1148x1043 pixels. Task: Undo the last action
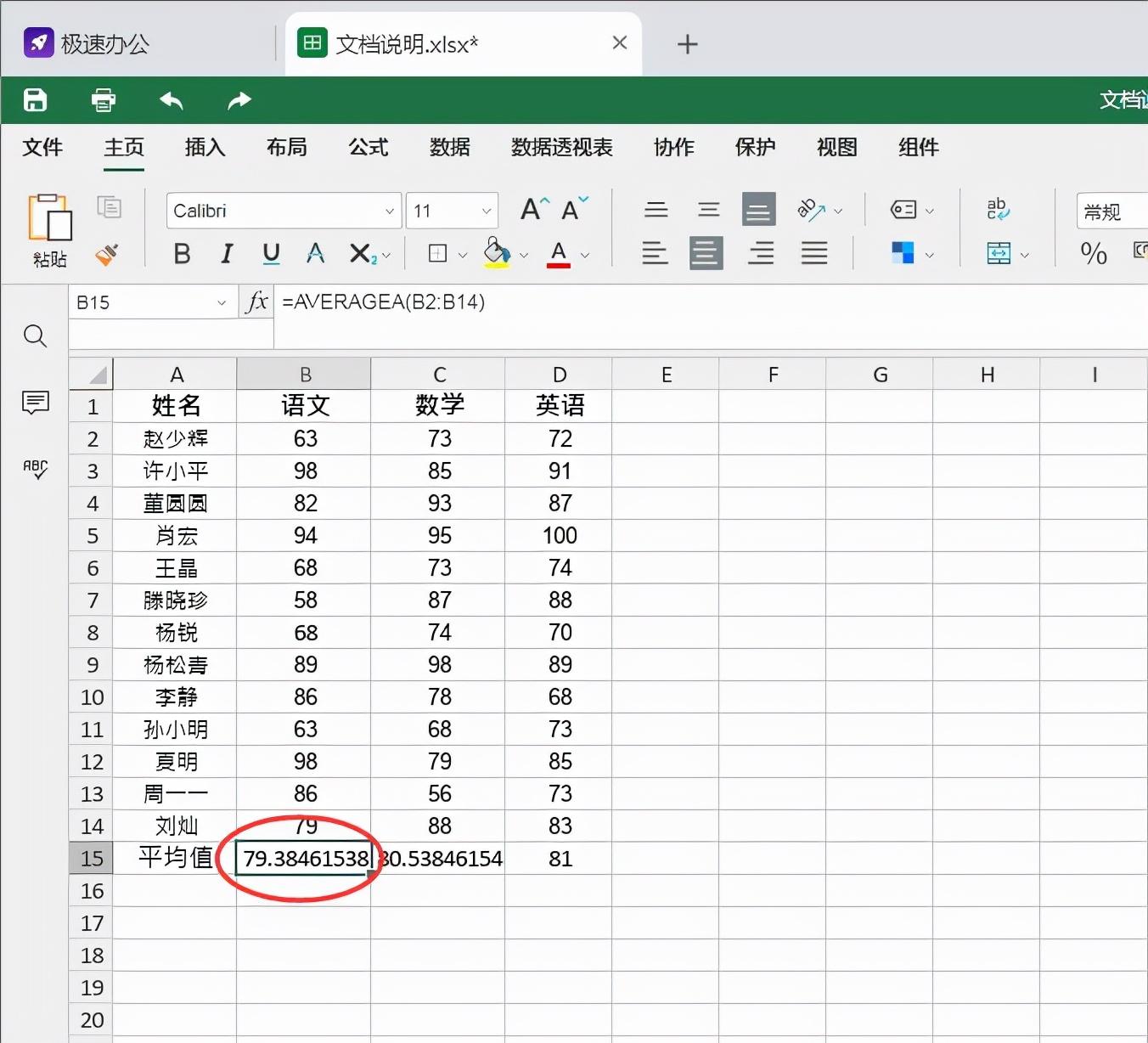[172, 100]
